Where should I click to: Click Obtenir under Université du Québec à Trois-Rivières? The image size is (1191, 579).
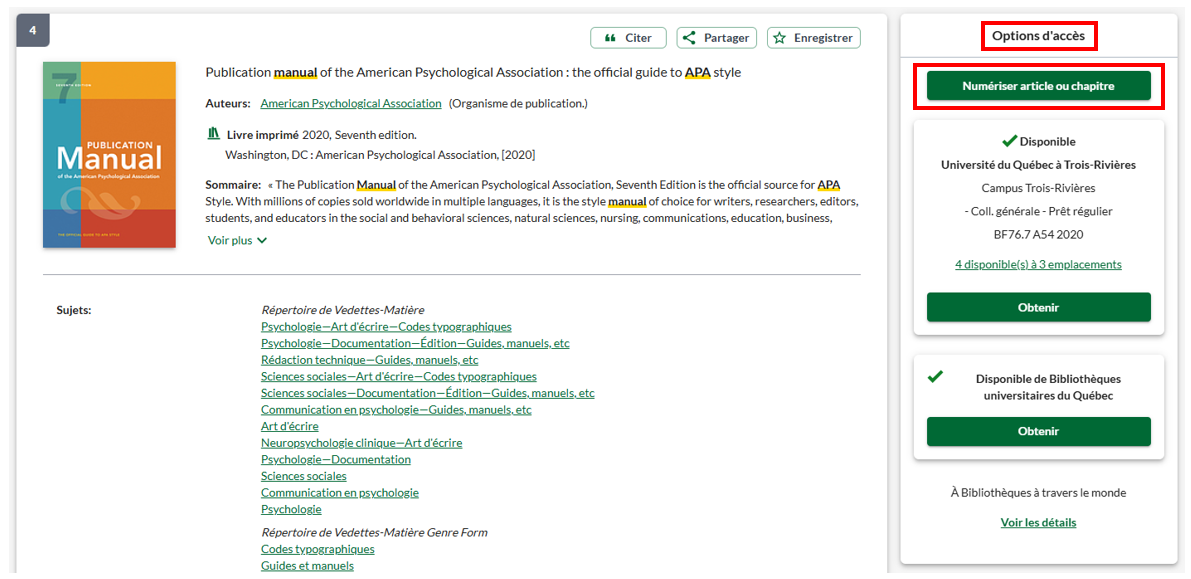pyautogui.click(x=1038, y=307)
